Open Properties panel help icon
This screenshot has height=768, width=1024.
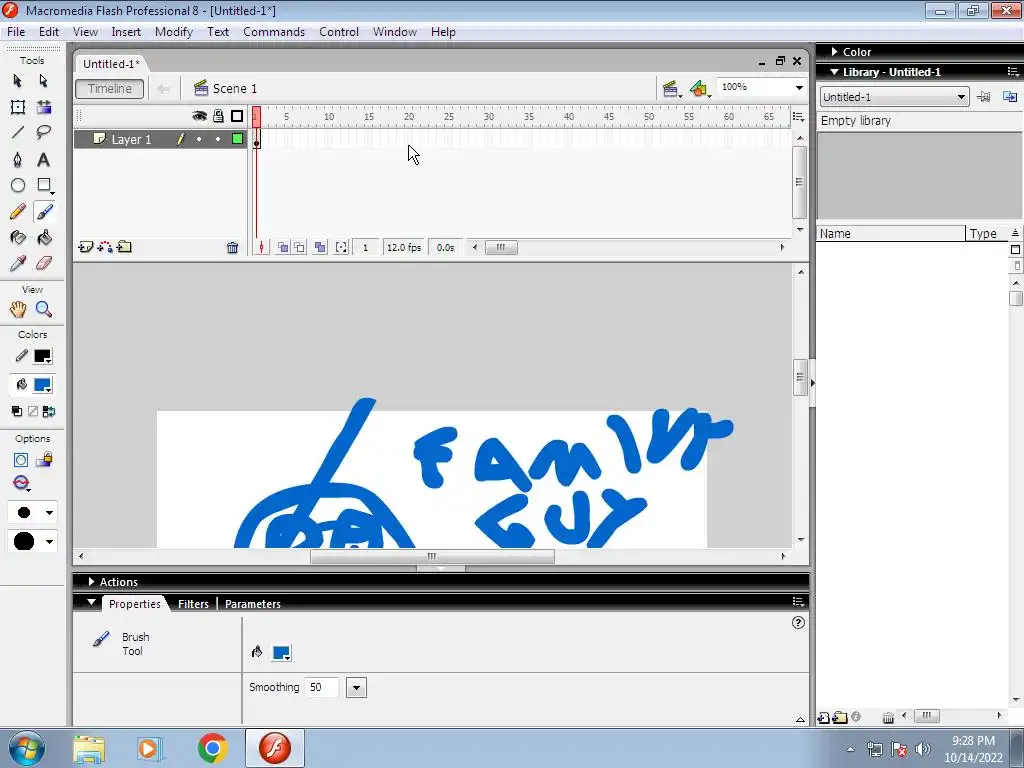[x=798, y=622]
